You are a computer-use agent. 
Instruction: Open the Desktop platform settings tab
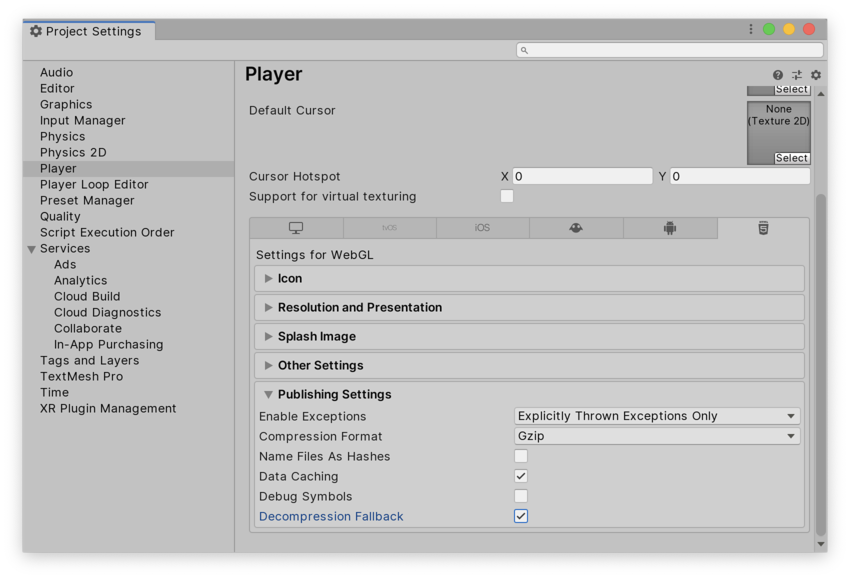(295, 227)
